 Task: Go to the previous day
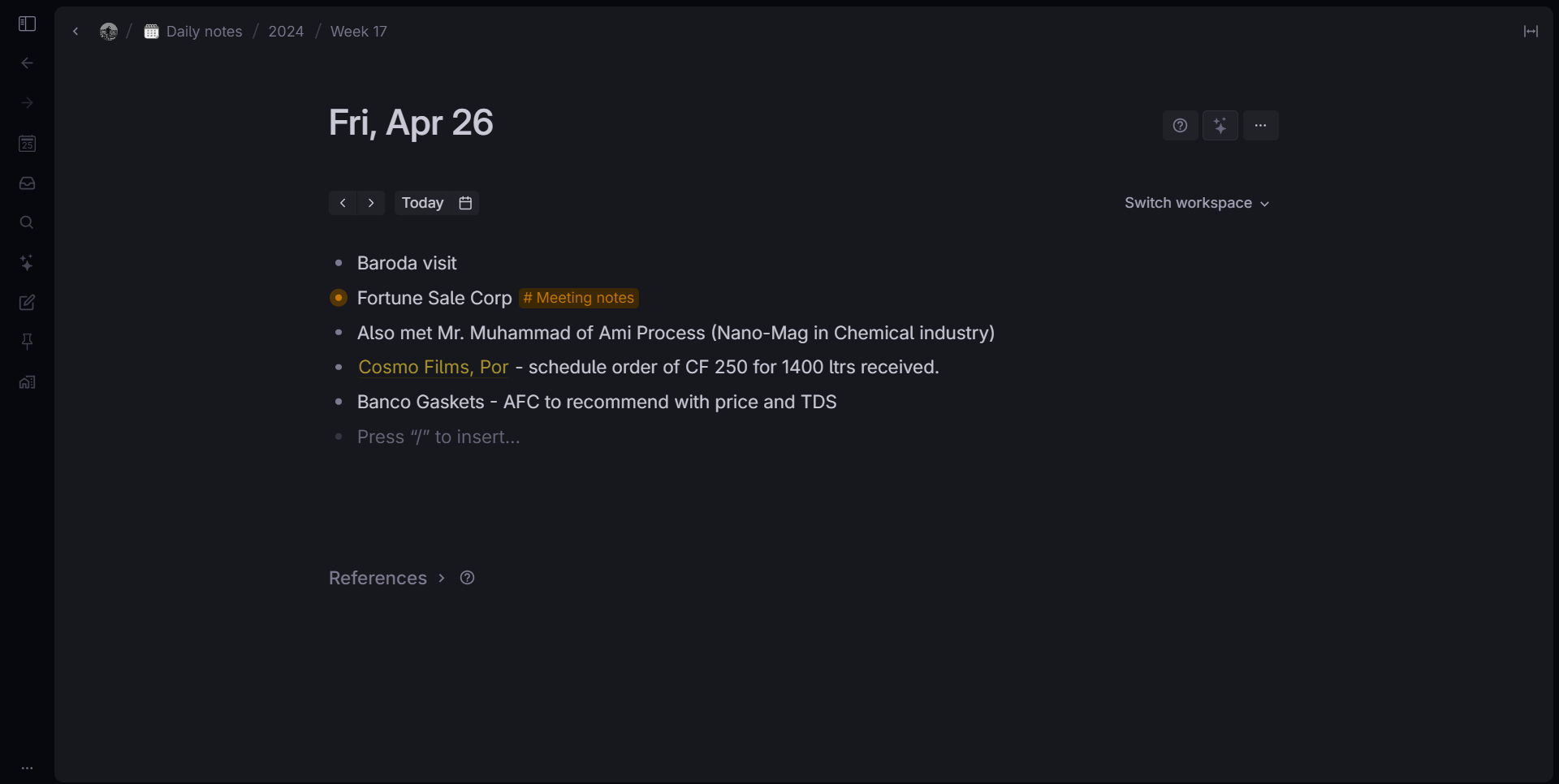point(343,203)
